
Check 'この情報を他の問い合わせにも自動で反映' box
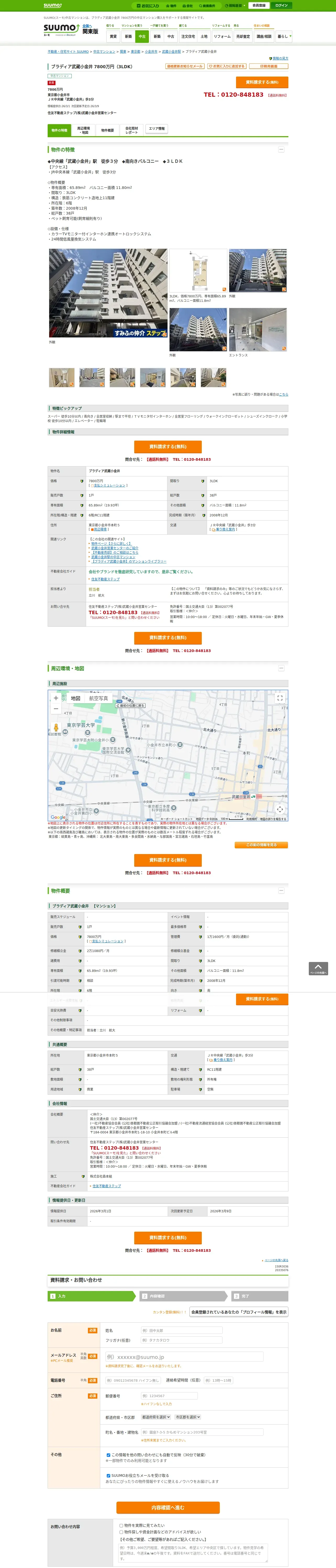(109, 1455)
